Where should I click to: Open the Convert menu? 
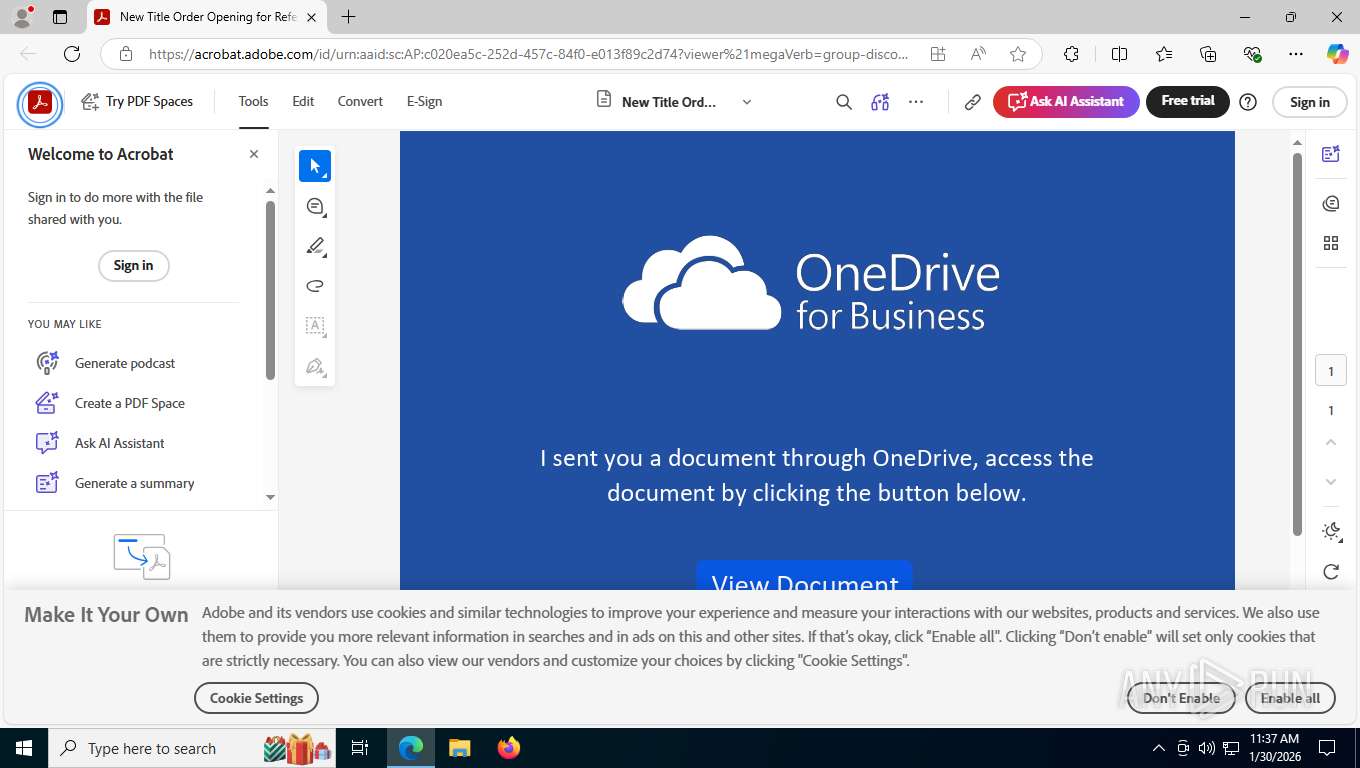pos(360,101)
